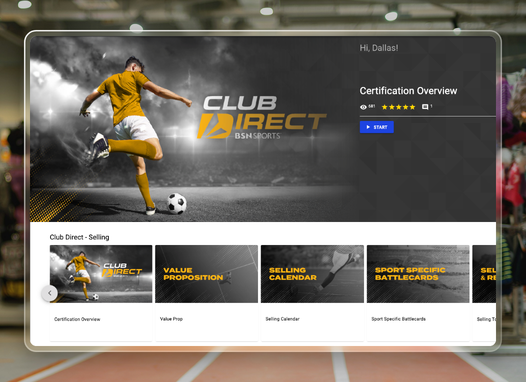Screen dimensions: 526x382
Task: Click the eye views icon
Action: coord(363,107)
